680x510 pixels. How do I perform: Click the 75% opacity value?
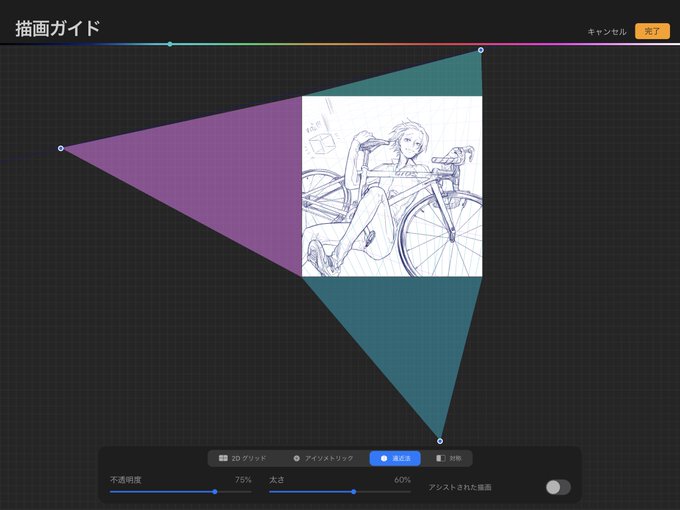[243, 480]
